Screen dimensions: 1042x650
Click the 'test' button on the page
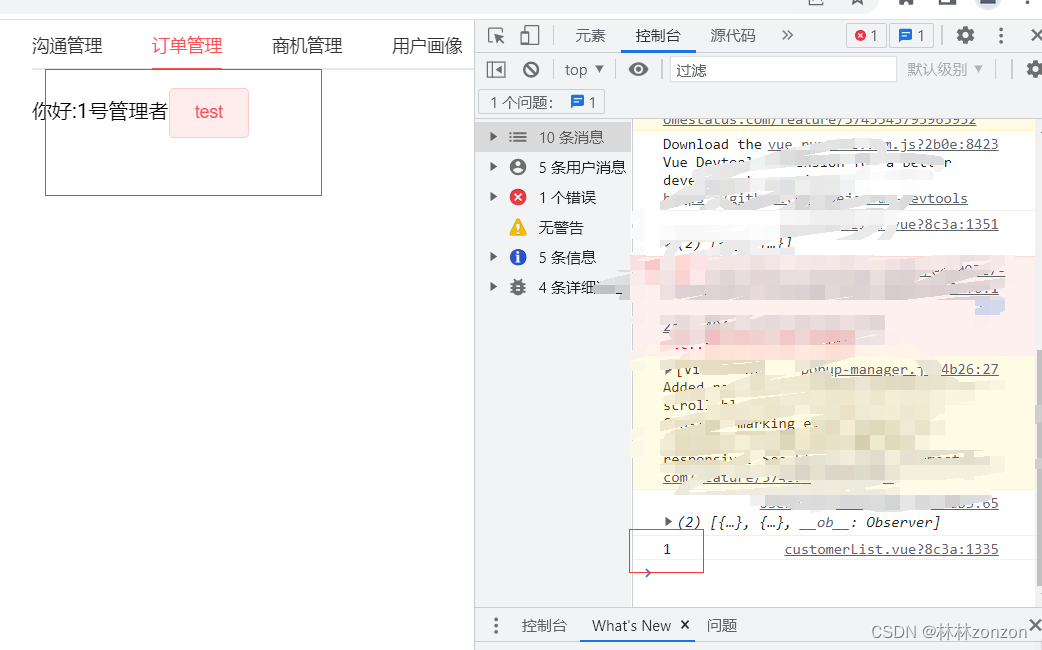[208, 112]
